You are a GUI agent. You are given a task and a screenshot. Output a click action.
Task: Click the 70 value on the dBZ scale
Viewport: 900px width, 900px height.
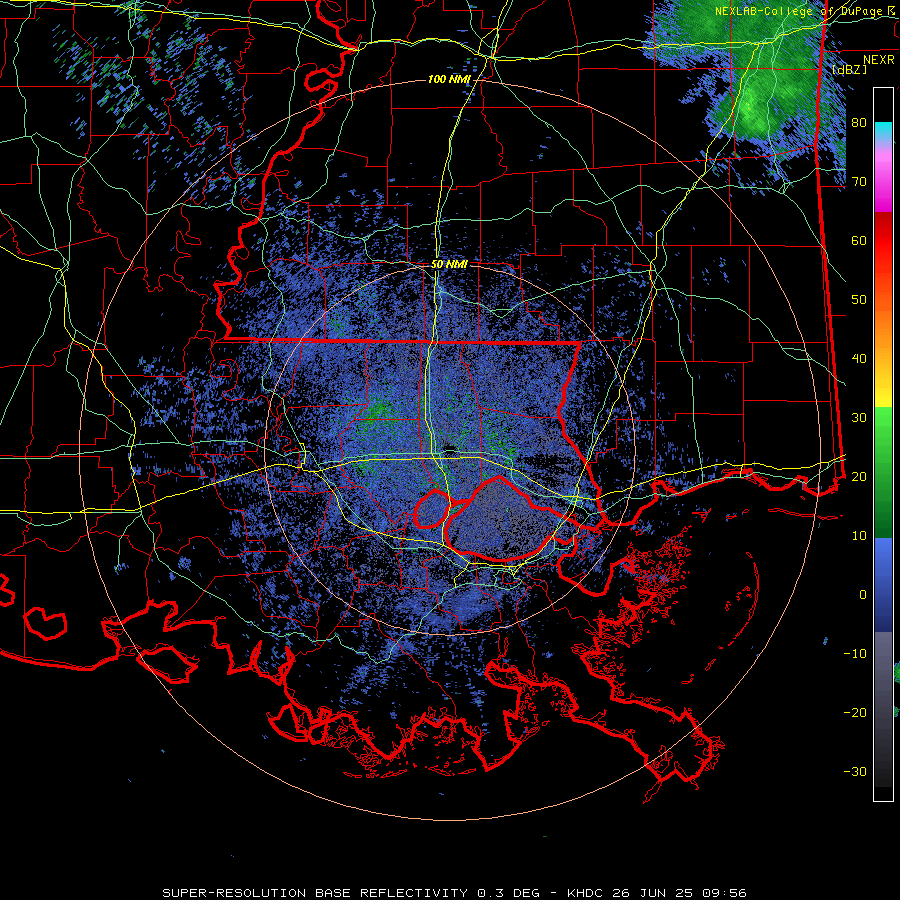point(859,182)
